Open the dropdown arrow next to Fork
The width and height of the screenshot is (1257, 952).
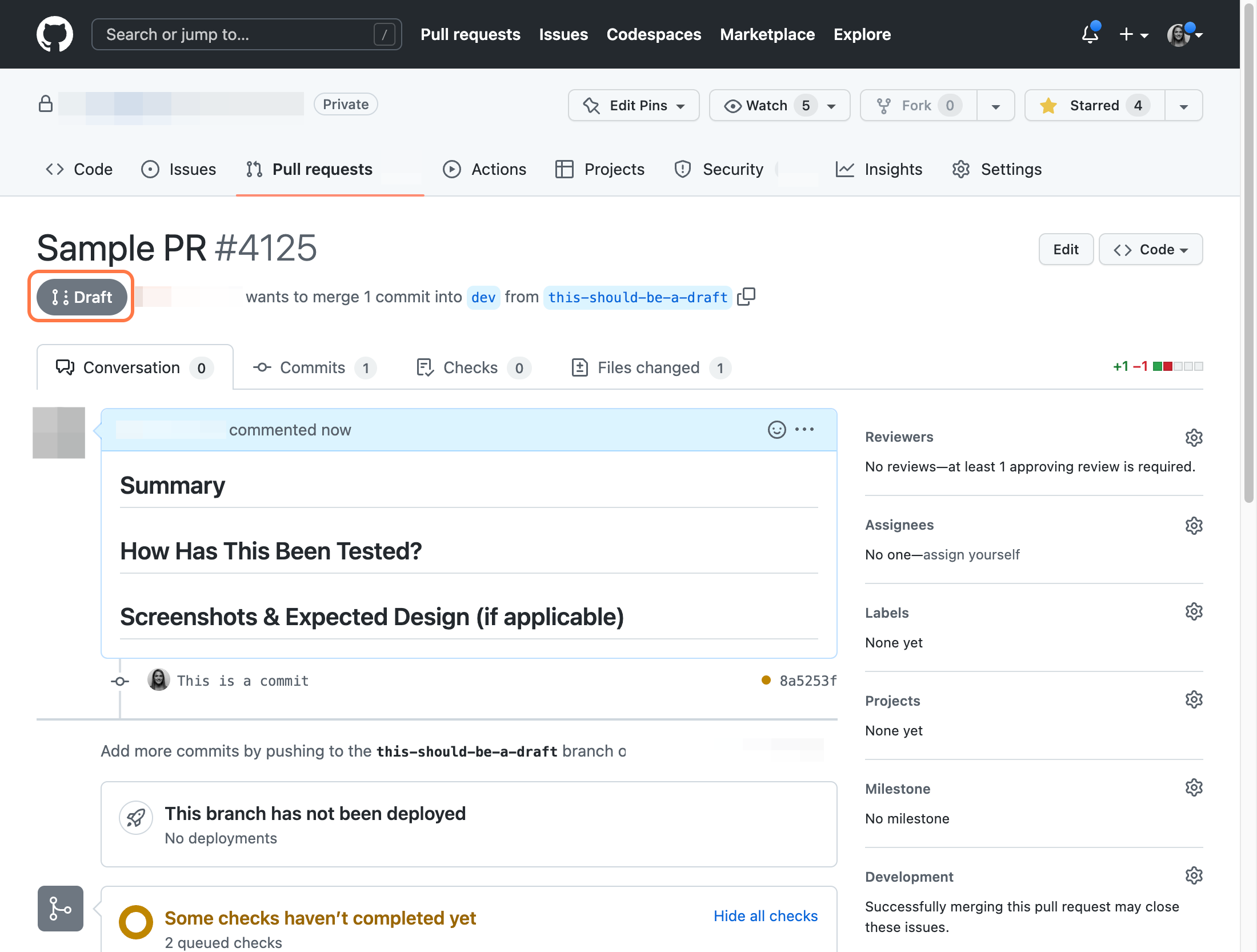tap(996, 106)
